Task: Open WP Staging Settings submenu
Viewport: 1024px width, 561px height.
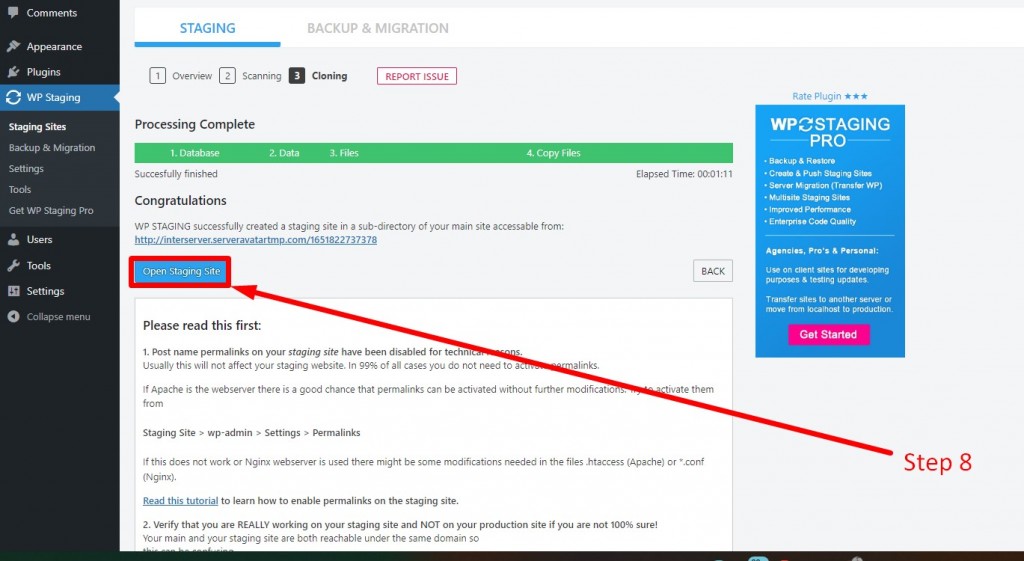Action: (26, 168)
